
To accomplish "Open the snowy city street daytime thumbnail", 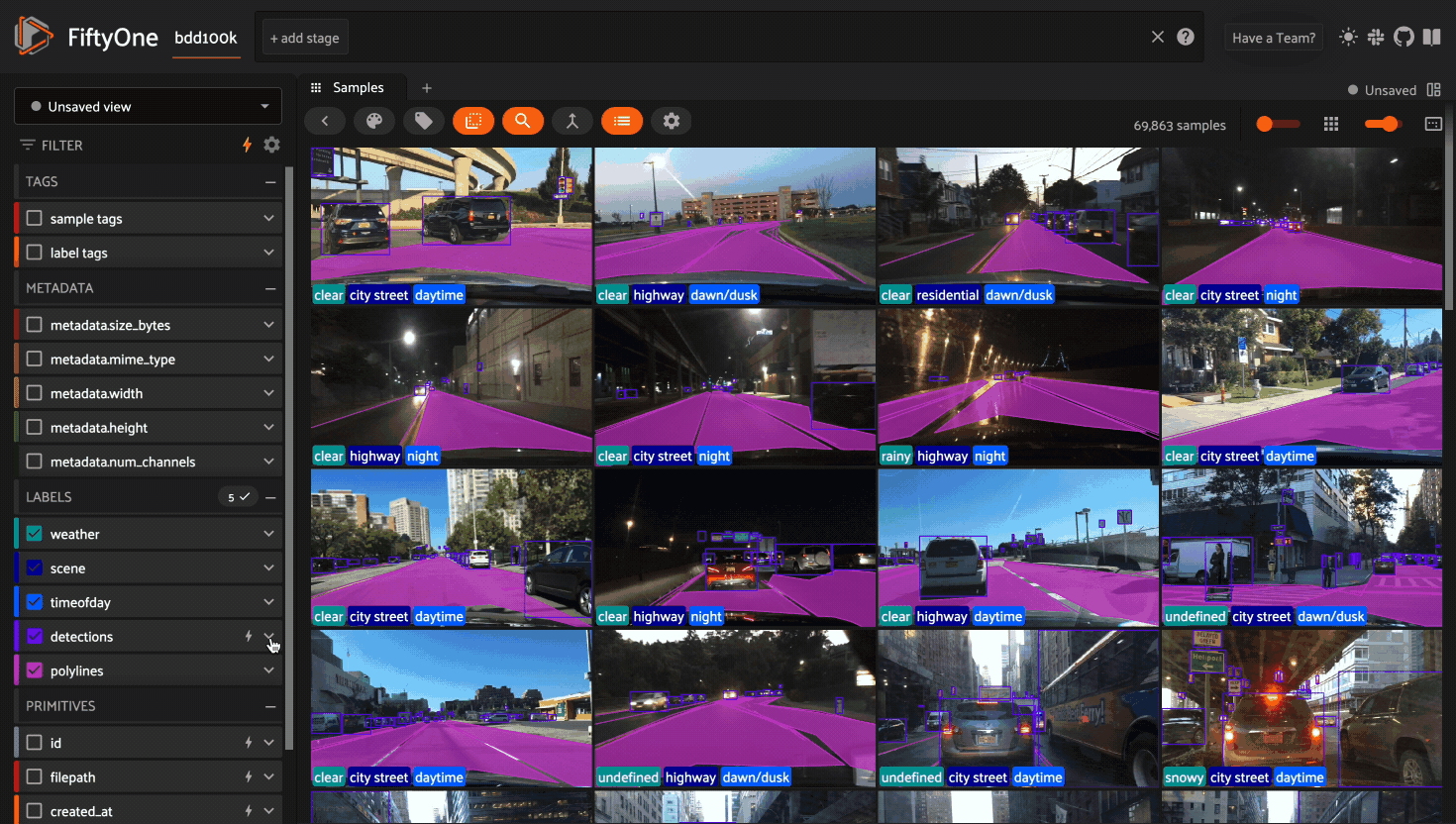I will (1301, 708).
